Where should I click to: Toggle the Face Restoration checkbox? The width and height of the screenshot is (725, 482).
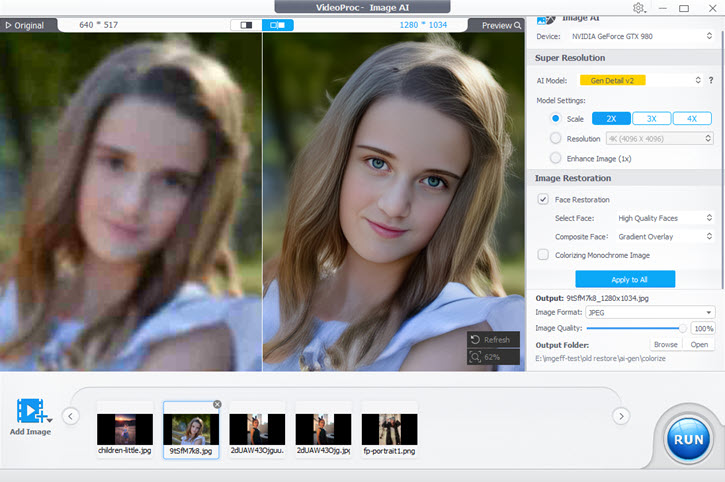[x=542, y=200]
